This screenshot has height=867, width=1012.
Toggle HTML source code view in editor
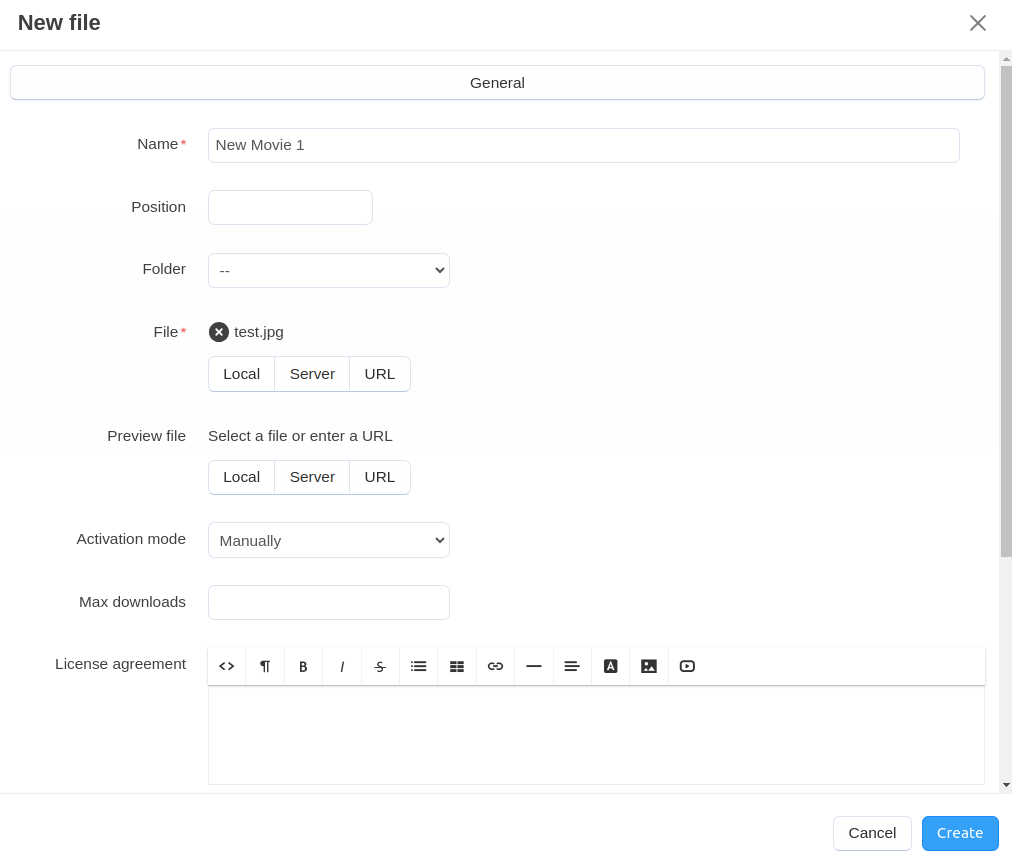pyautogui.click(x=227, y=666)
